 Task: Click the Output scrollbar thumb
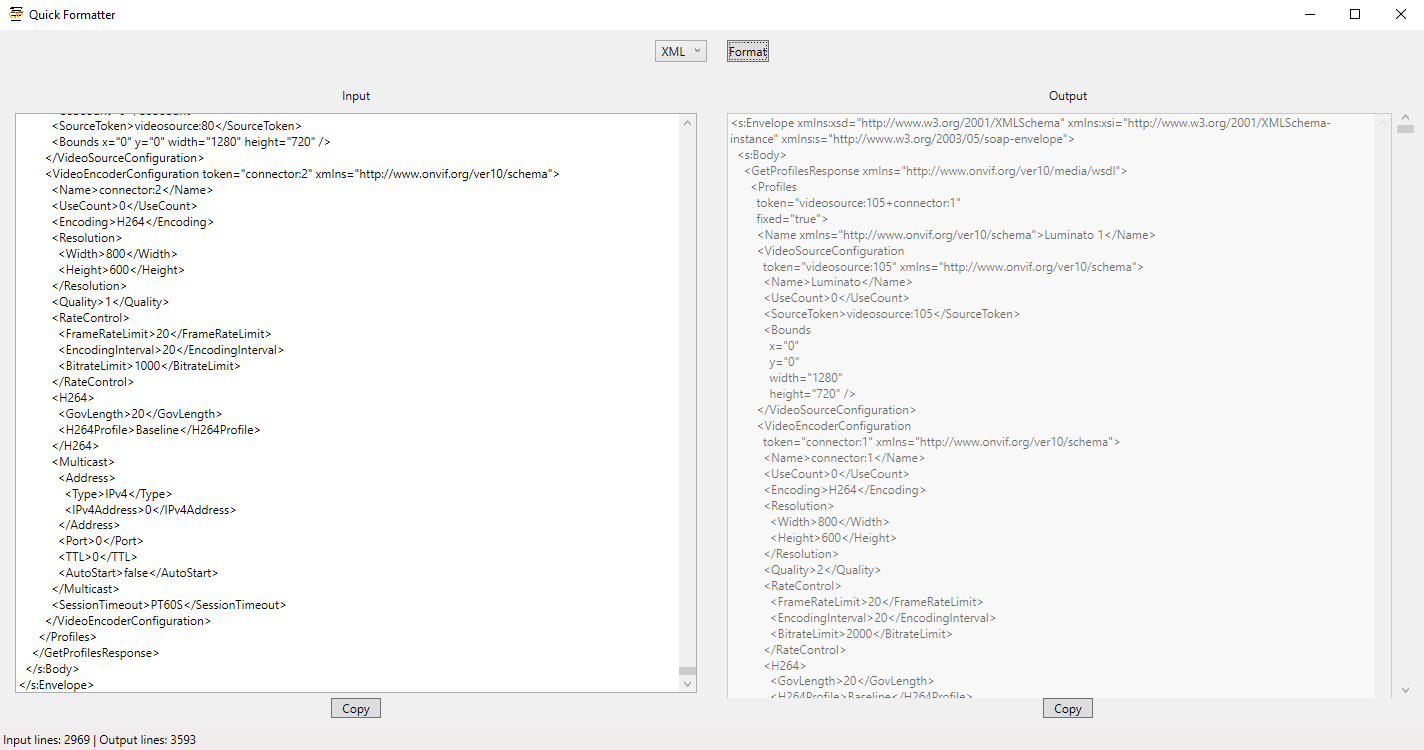1405,128
